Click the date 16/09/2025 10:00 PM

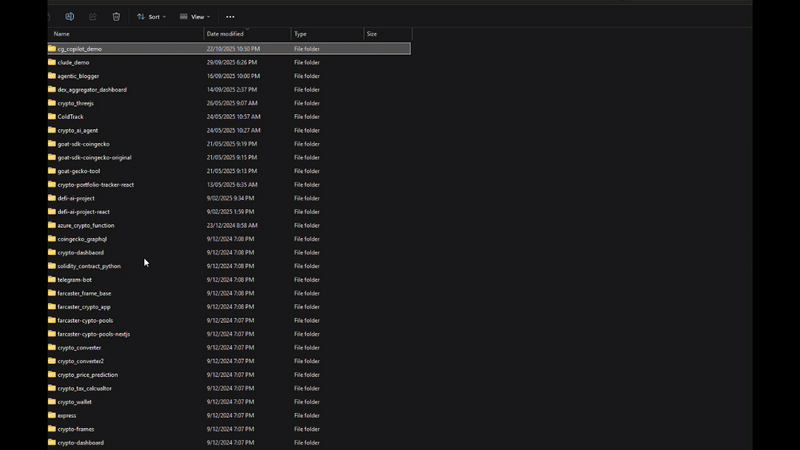coord(233,76)
